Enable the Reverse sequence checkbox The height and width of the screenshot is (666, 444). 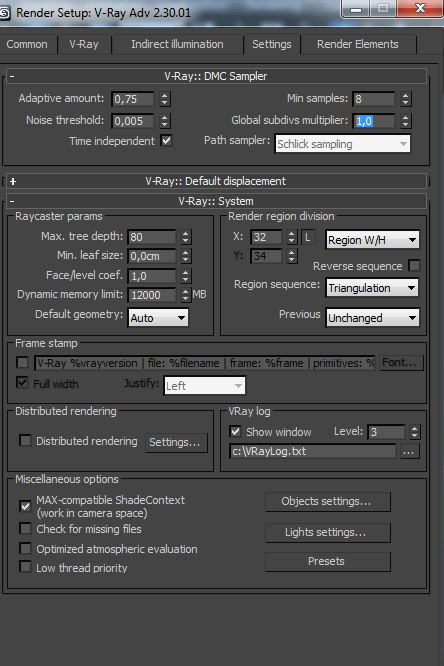pos(414,266)
